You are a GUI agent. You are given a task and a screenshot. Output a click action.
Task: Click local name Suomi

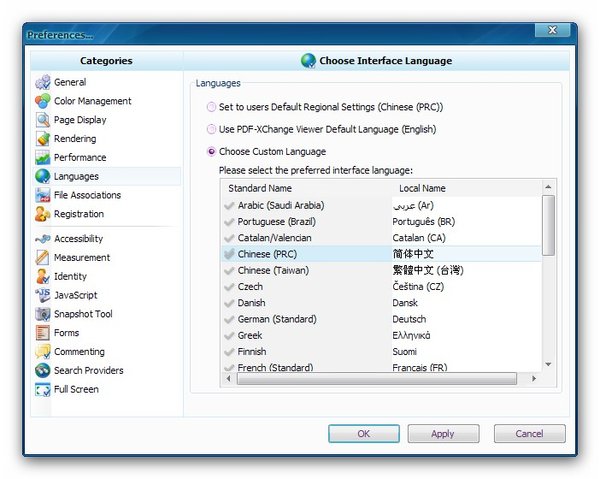coord(404,352)
